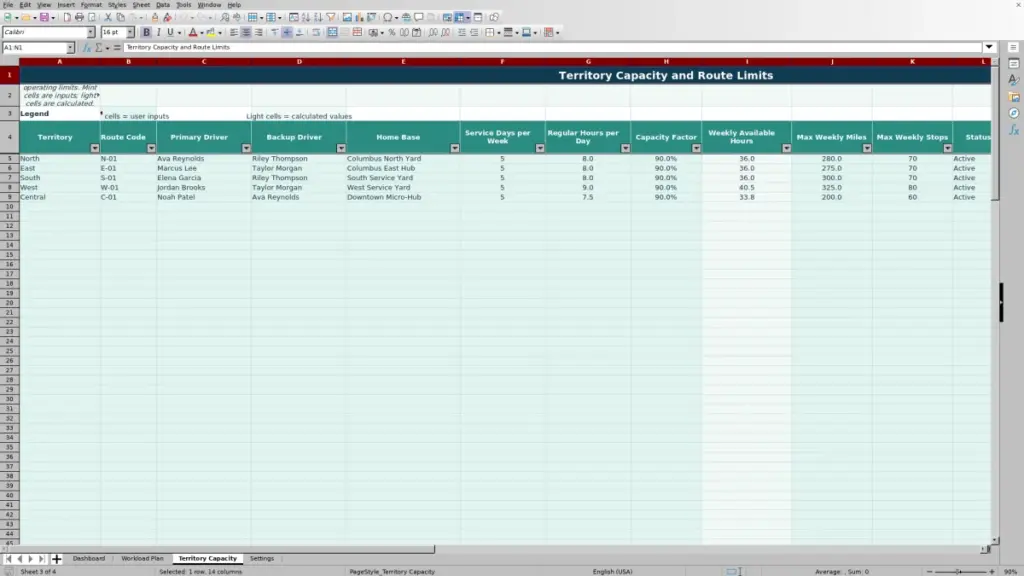Open the Backup Driver filter dropdown

coord(341,148)
